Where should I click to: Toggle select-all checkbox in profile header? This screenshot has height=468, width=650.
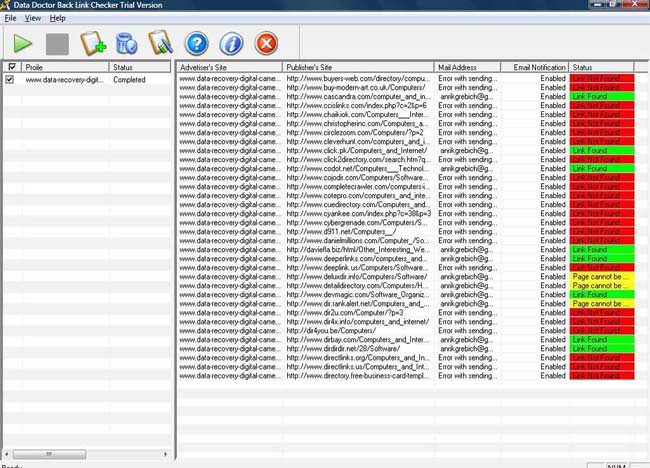point(12,67)
